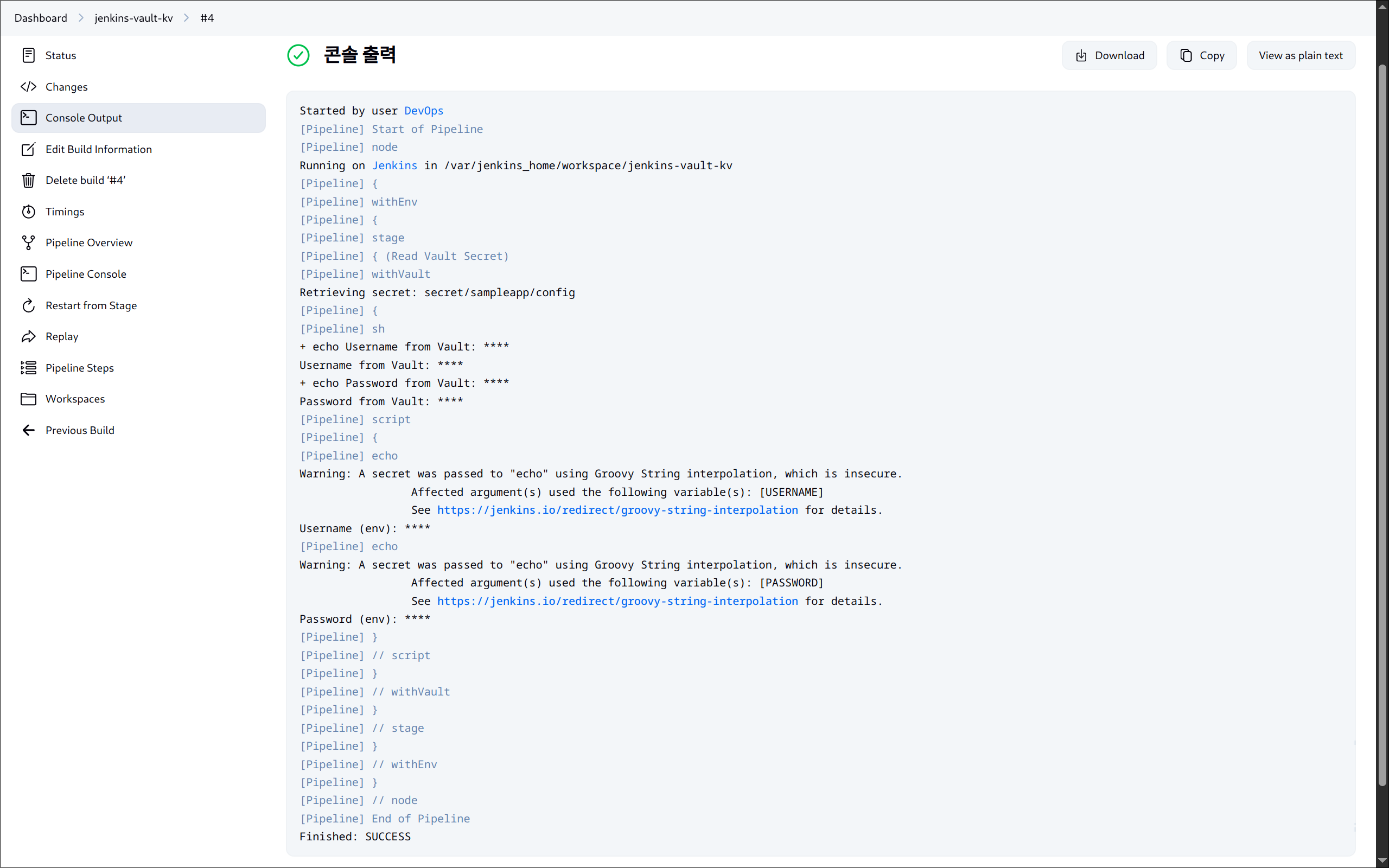Open groovy-string-interpolation link under USERNAME warning
The height and width of the screenshot is (868, 1389).
click(617, 510)
